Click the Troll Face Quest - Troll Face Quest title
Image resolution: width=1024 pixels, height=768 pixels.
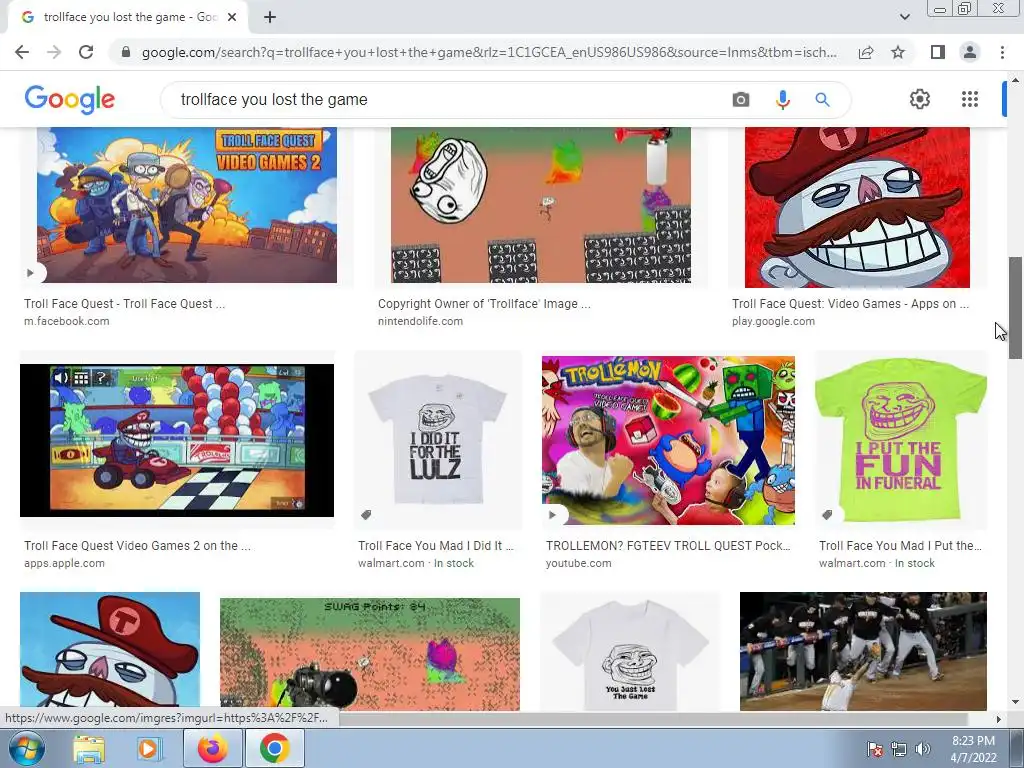[124, 304]
